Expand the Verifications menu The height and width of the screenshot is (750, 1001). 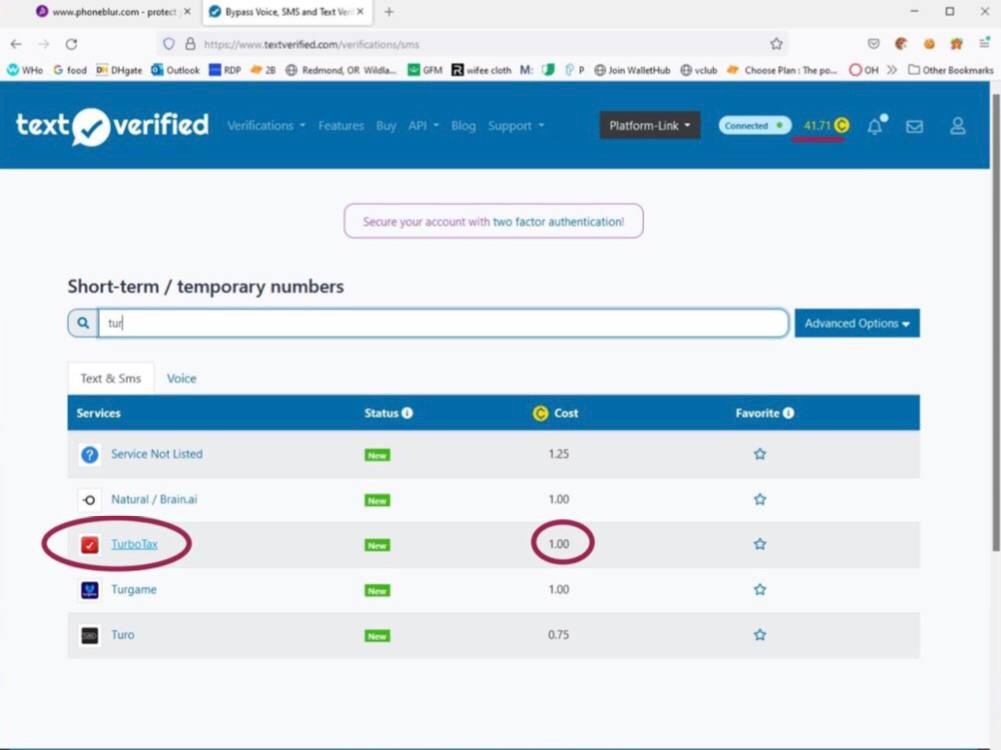(266, 126)
